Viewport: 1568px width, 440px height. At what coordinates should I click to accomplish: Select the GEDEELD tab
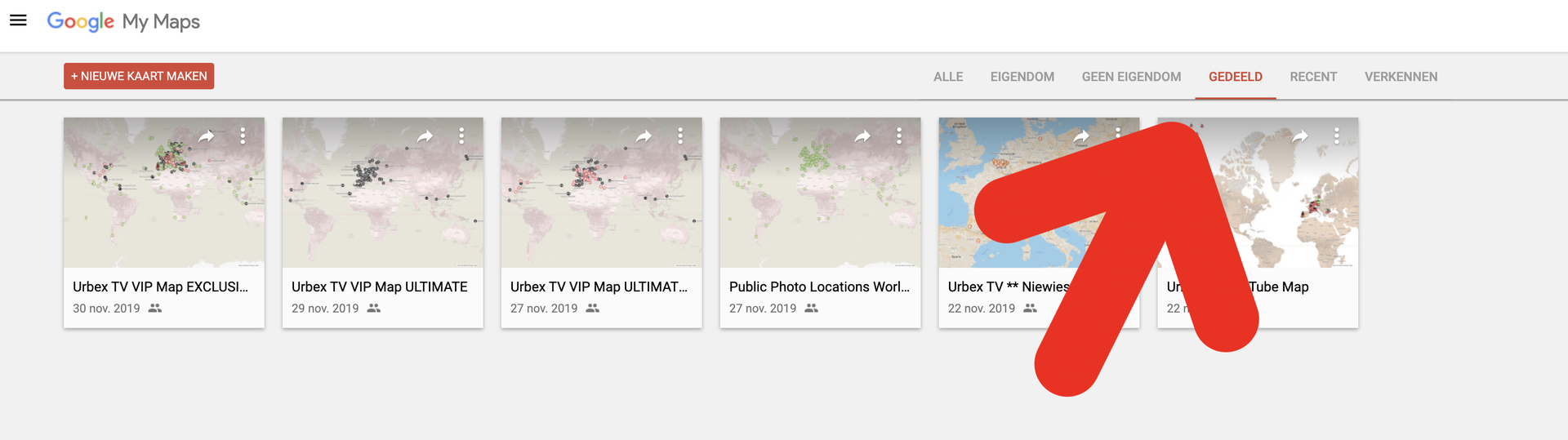(x=1236, y=77)
